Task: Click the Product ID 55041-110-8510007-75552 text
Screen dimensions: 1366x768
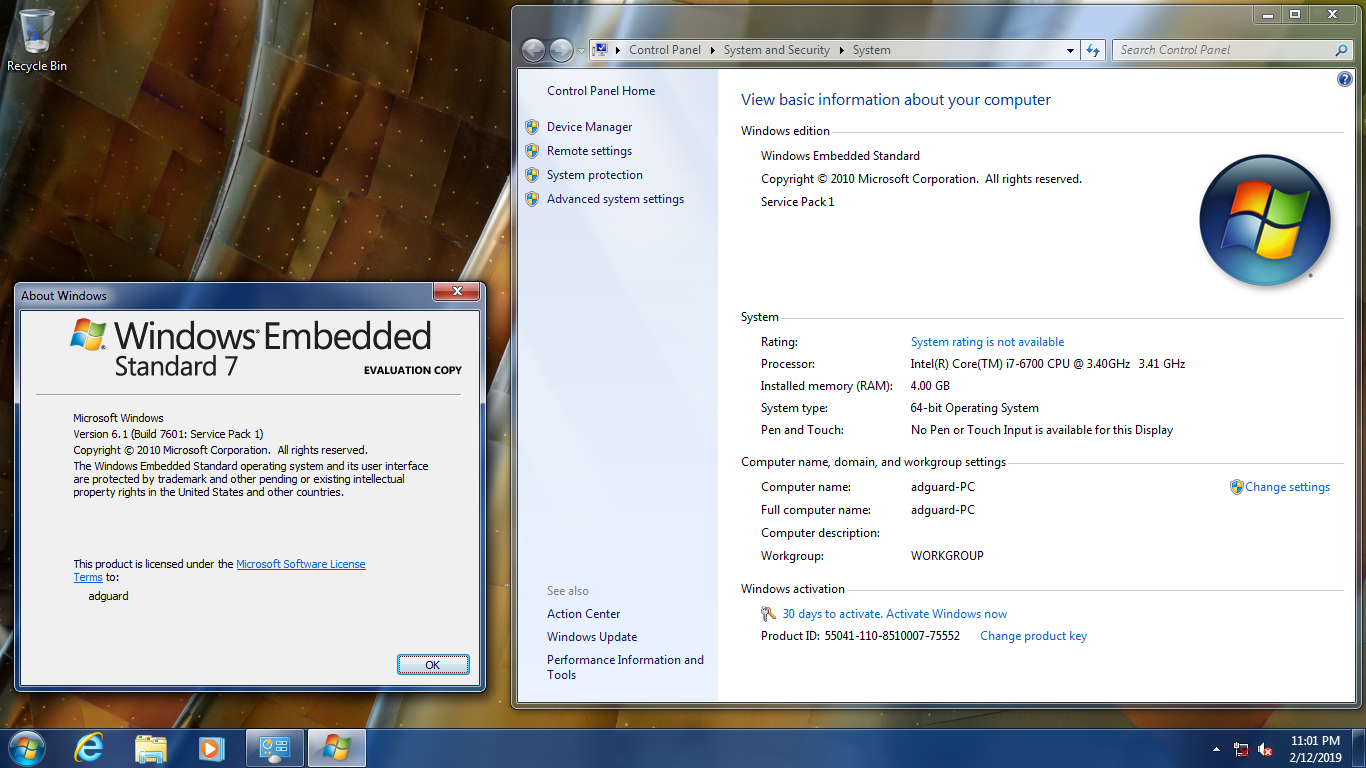Action: pyautogui.click(x=860, y=636)
